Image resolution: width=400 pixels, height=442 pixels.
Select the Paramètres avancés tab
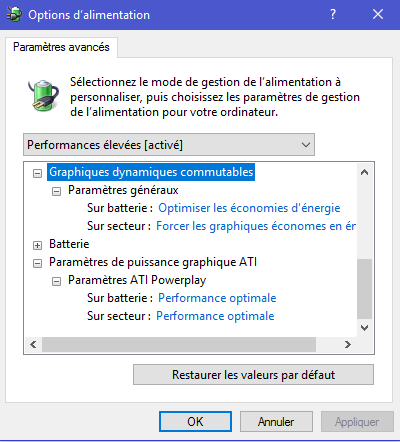[61, 47]
